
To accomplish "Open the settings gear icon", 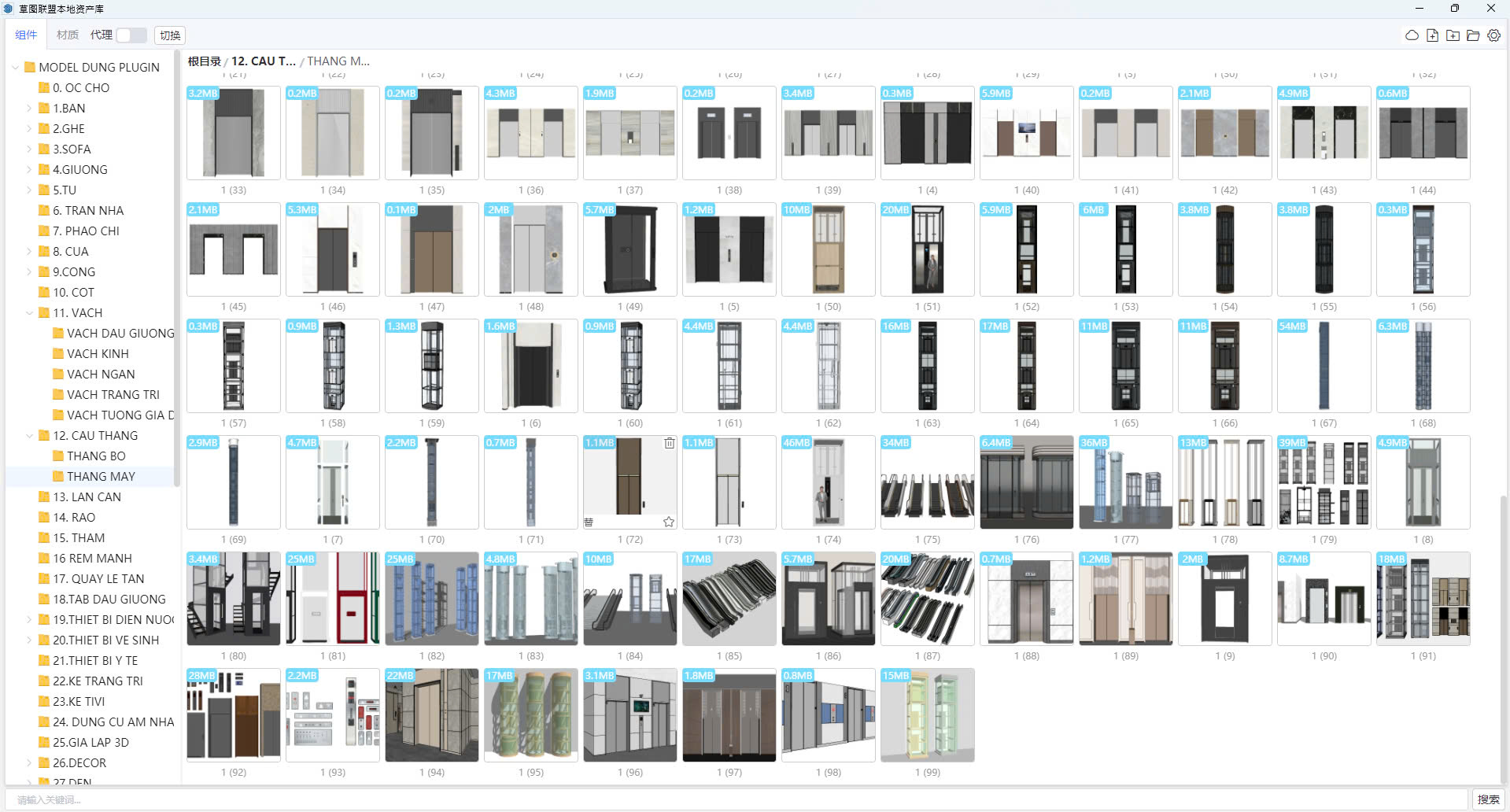I will tap(1493, 35).
